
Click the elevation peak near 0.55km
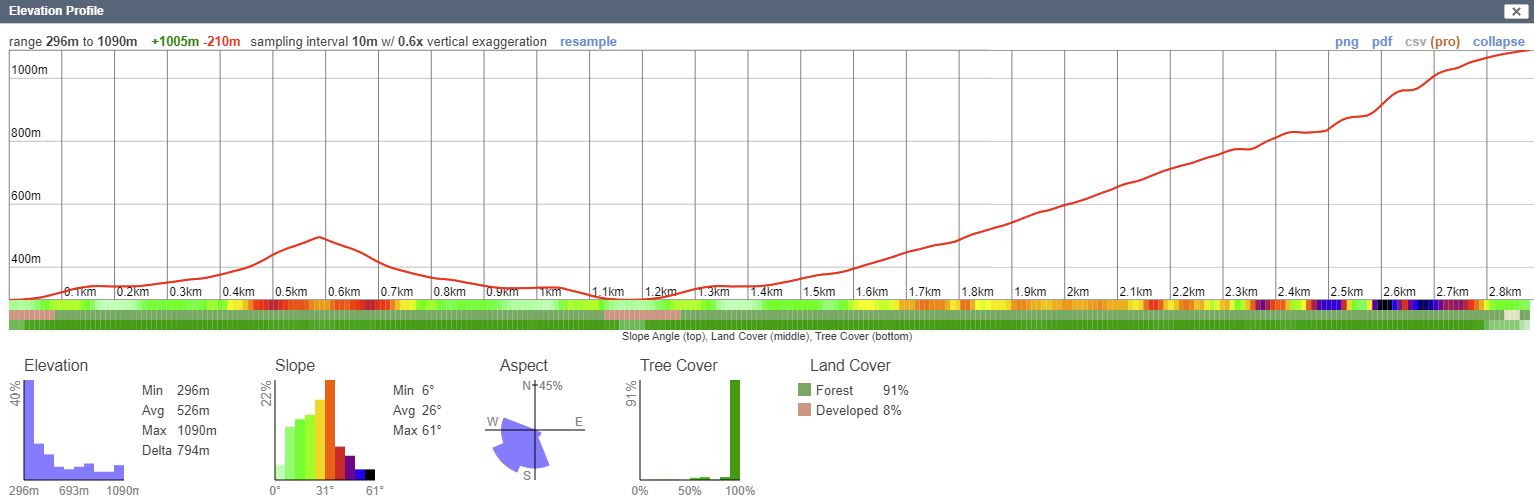coord(318,237)
